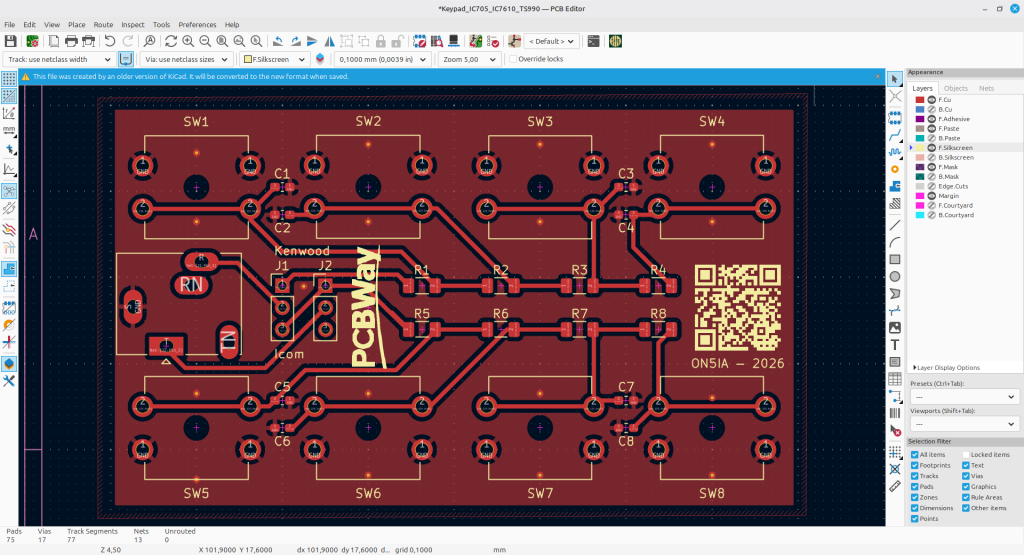Click the SW1 silkscreen label on board
This screenshot has height=555, width=1024.
(x=196, y=121)
